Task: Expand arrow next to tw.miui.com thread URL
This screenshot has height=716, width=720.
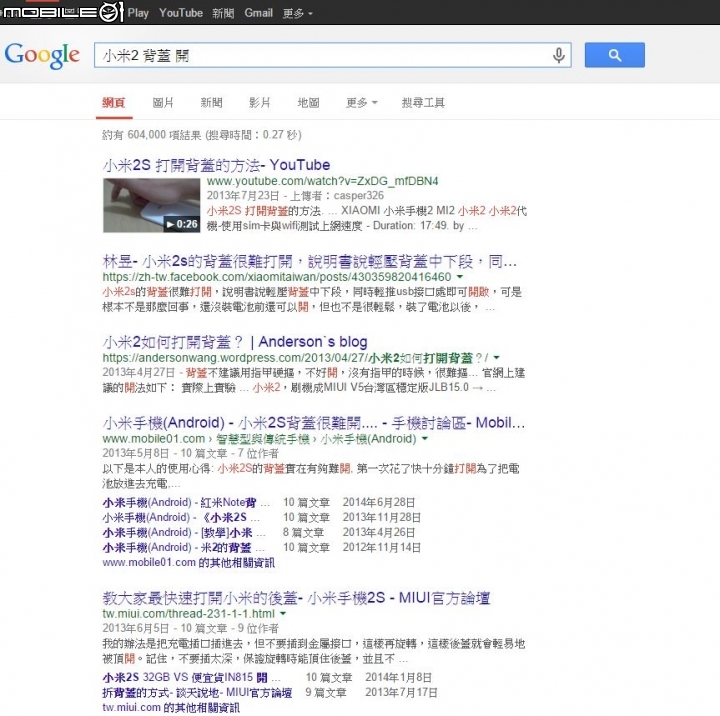Action: [283, 614]
